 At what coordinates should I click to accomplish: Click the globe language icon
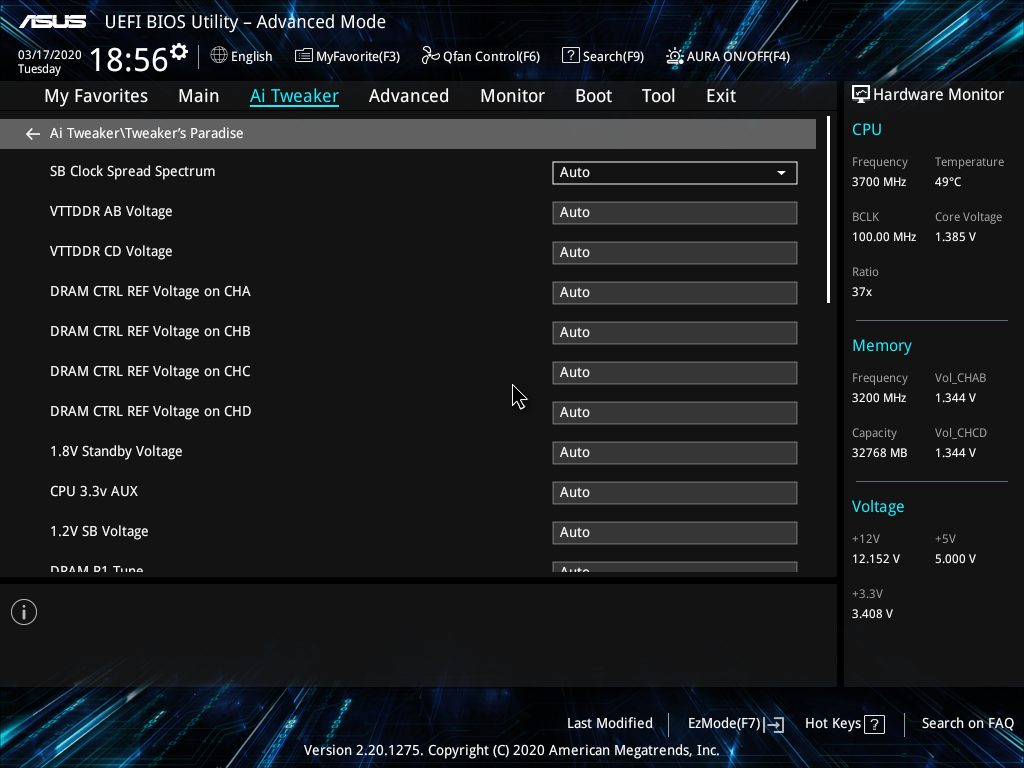(x=219, y=56)
